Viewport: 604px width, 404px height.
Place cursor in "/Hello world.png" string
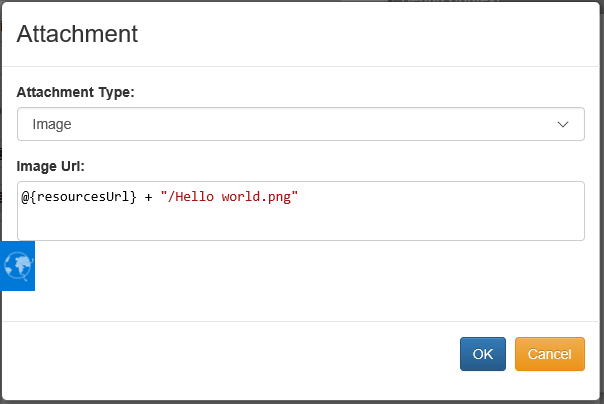[x=229, y=197]
